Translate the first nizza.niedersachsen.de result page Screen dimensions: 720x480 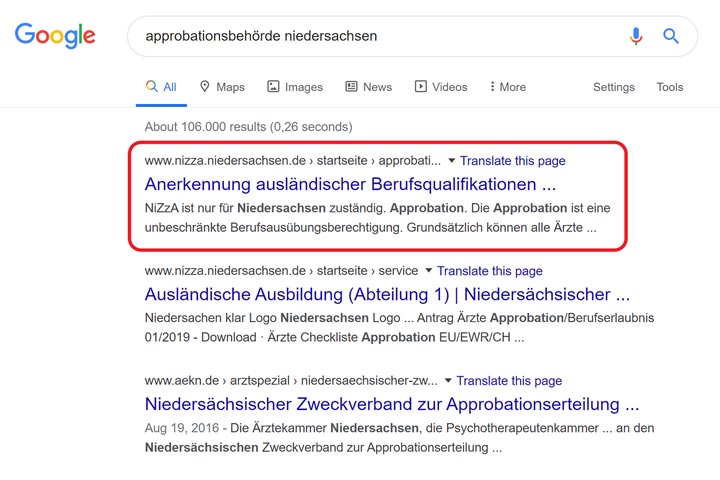512,161
